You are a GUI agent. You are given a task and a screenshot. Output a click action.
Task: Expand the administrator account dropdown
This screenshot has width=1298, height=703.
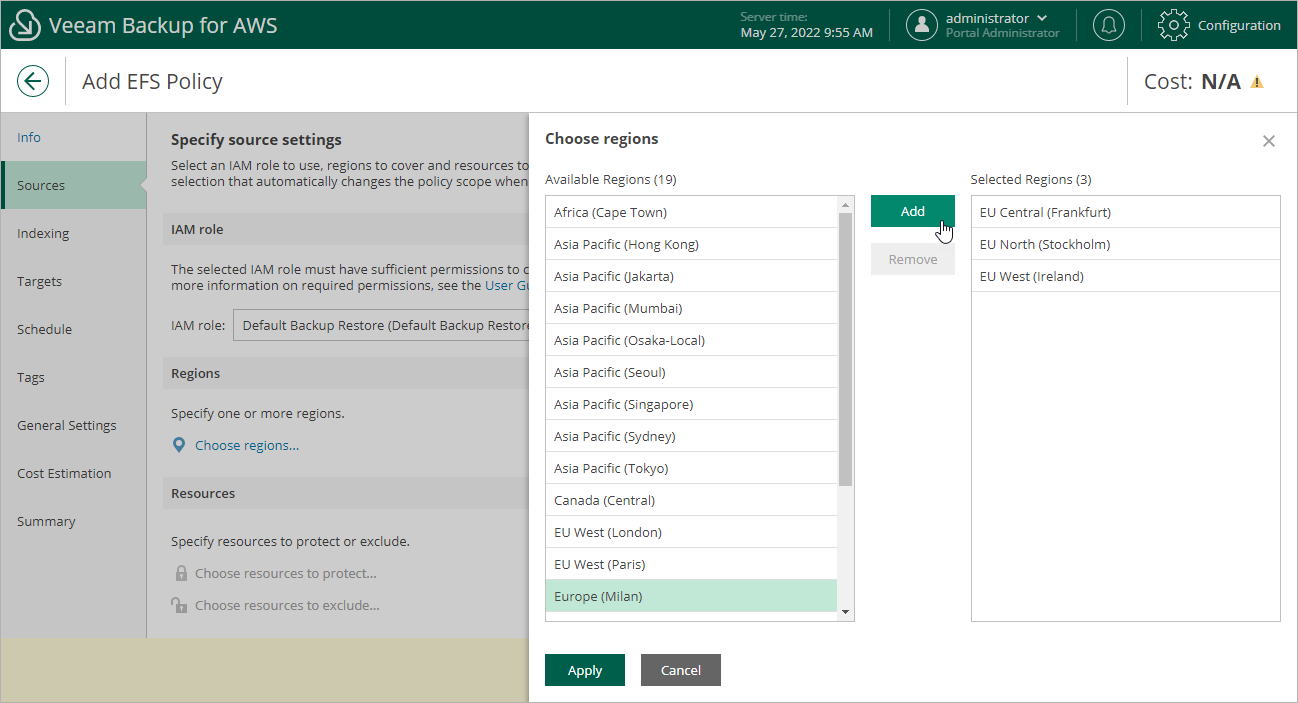[1042, 17]
